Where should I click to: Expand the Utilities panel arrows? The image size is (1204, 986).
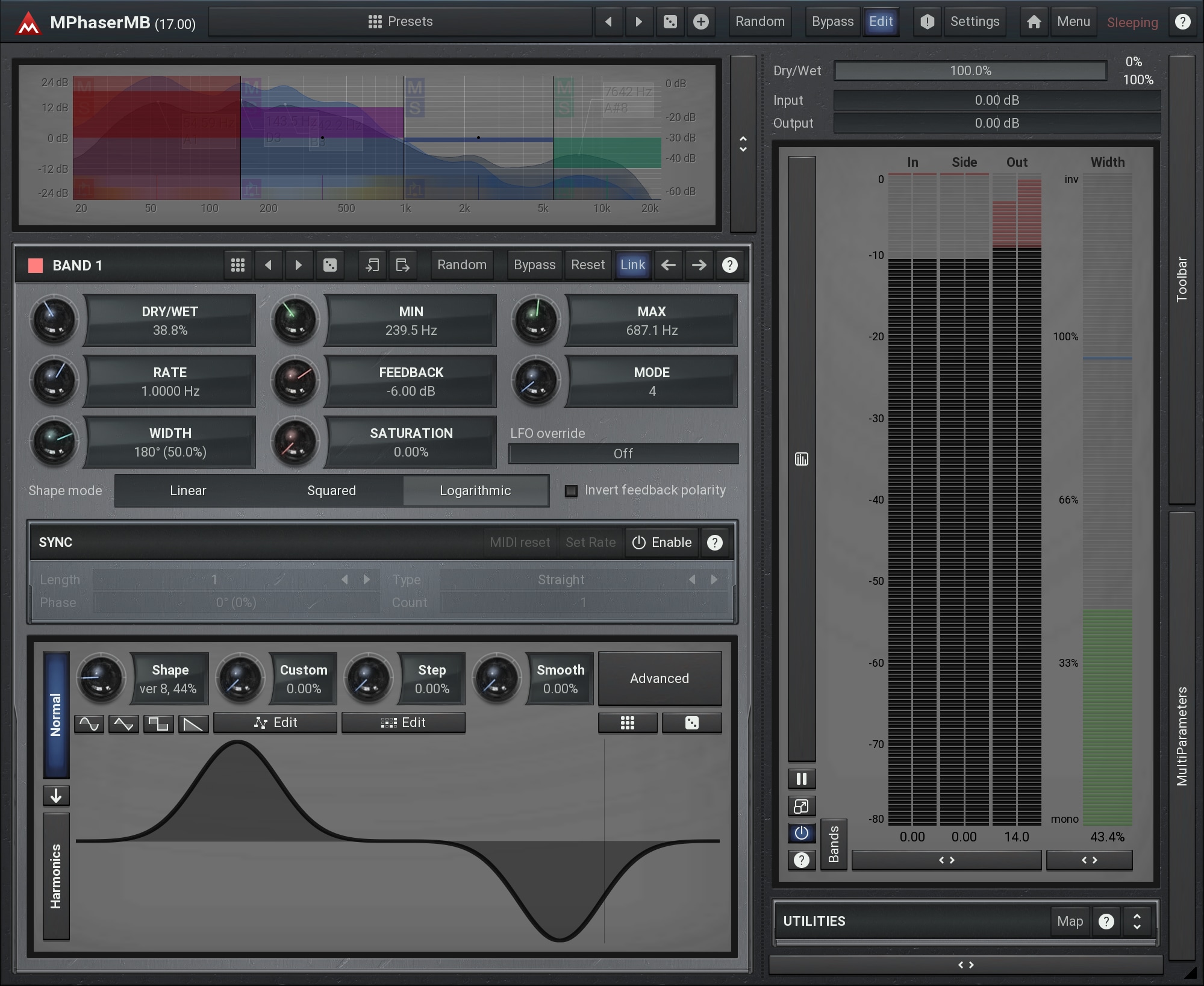1137,921
